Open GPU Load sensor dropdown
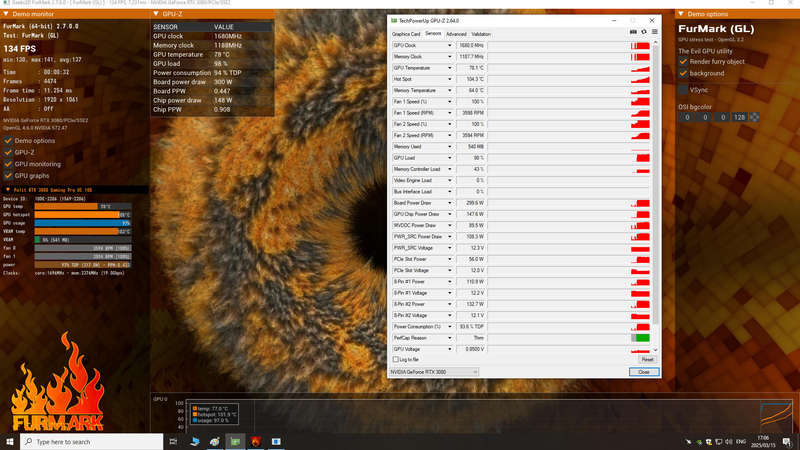The image size is (800, 450). [449, 158]
